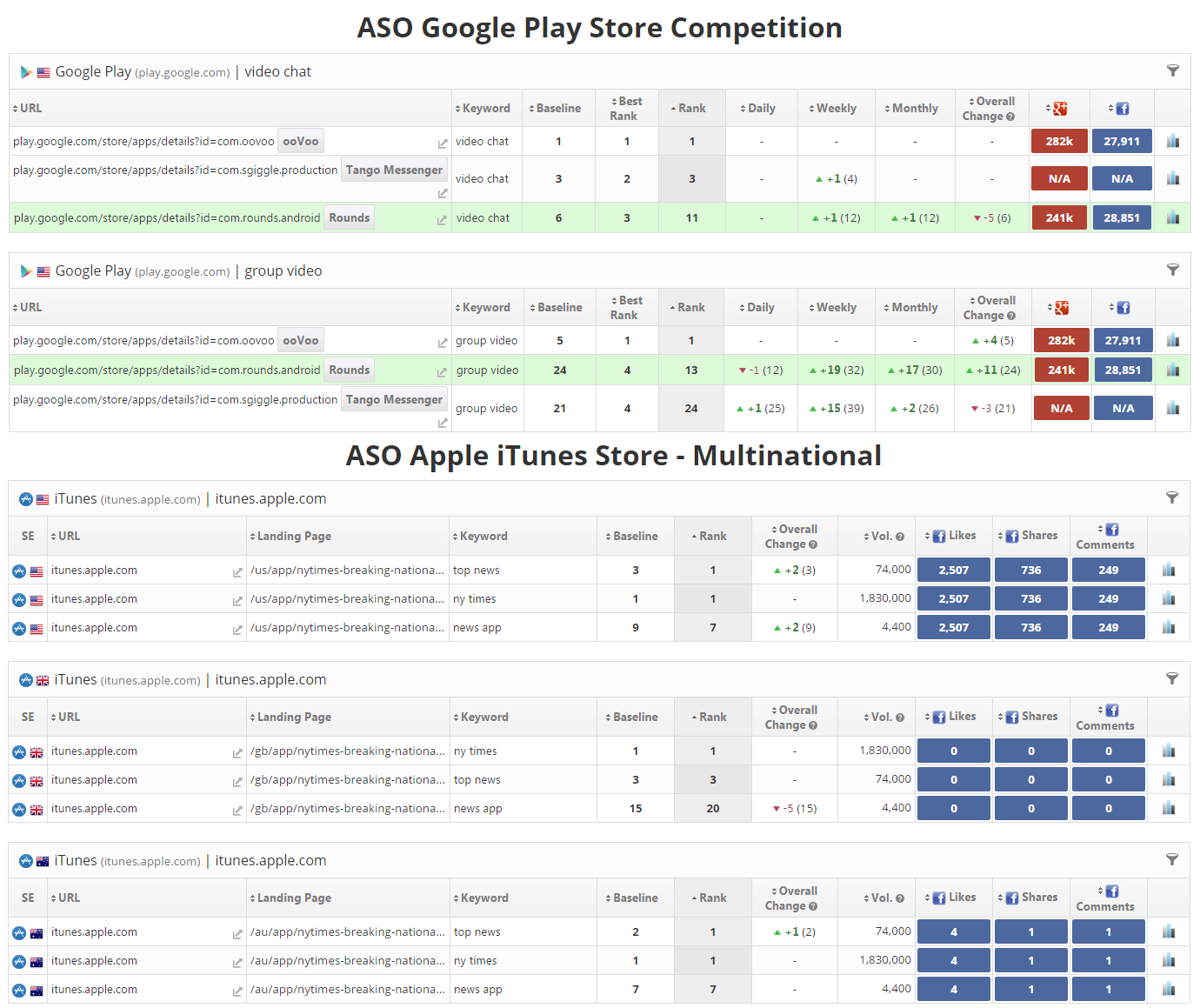Image resolution: width=1200 pixels, height=1008 pixels.
Task: Show the chart for the Australia top news row
Action: point(1169,931)
